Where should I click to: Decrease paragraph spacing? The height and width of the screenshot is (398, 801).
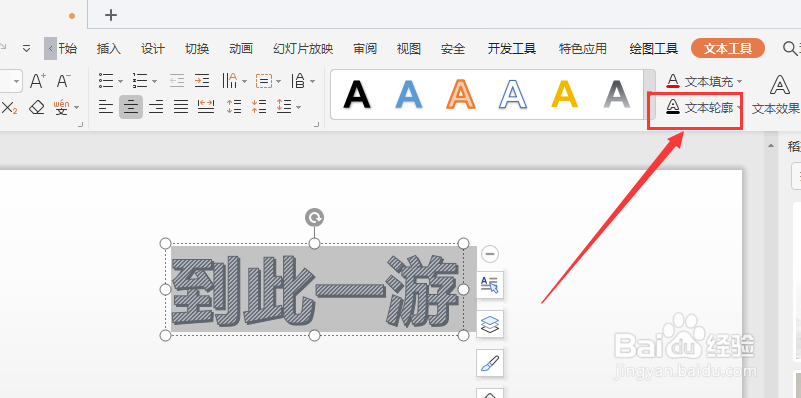tap(259, 107)
